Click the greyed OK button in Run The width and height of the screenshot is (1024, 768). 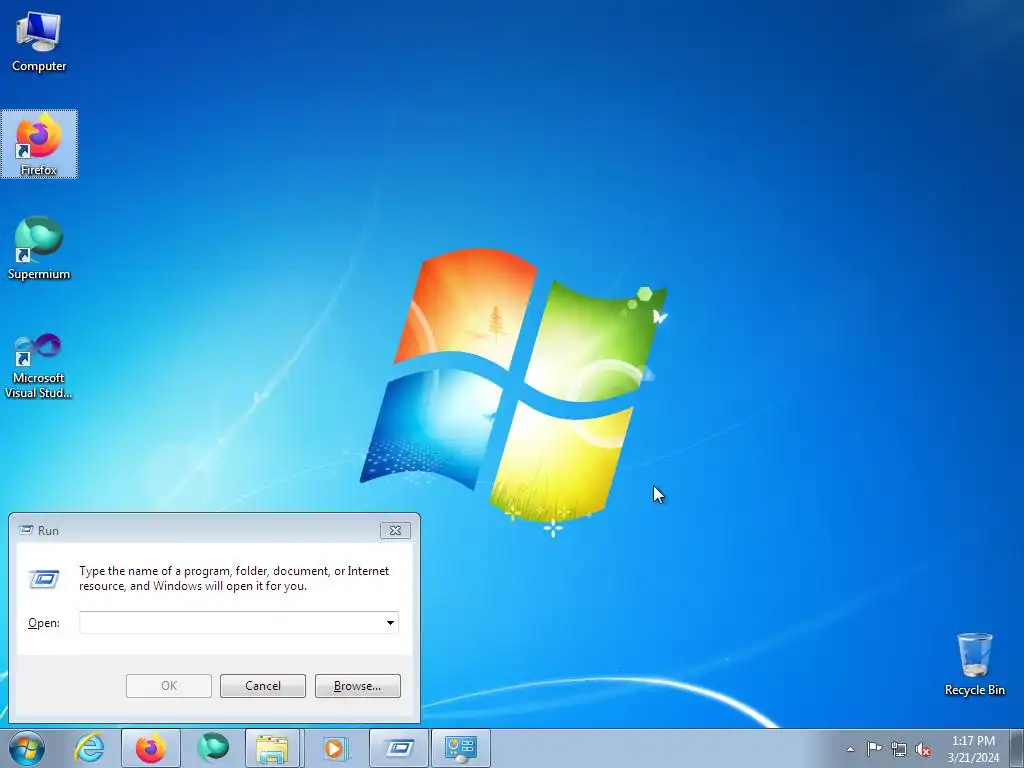168,686
